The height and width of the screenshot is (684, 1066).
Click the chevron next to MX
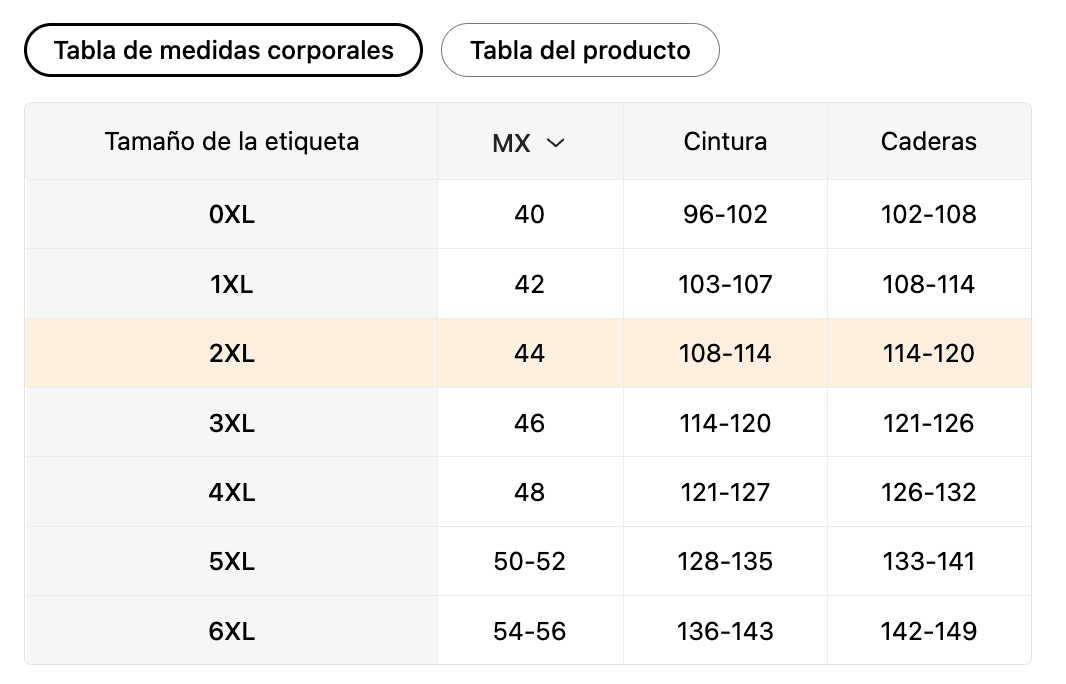click(555, 143)
